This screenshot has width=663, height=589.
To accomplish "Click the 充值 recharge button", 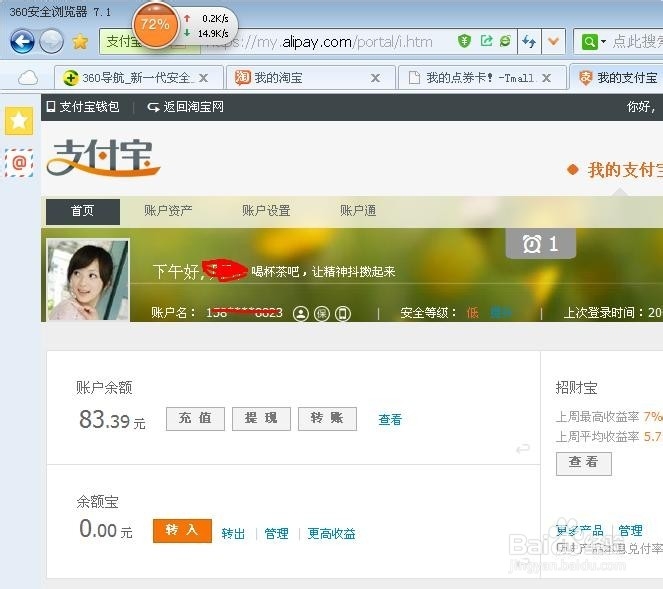I will tap(195, 419).
